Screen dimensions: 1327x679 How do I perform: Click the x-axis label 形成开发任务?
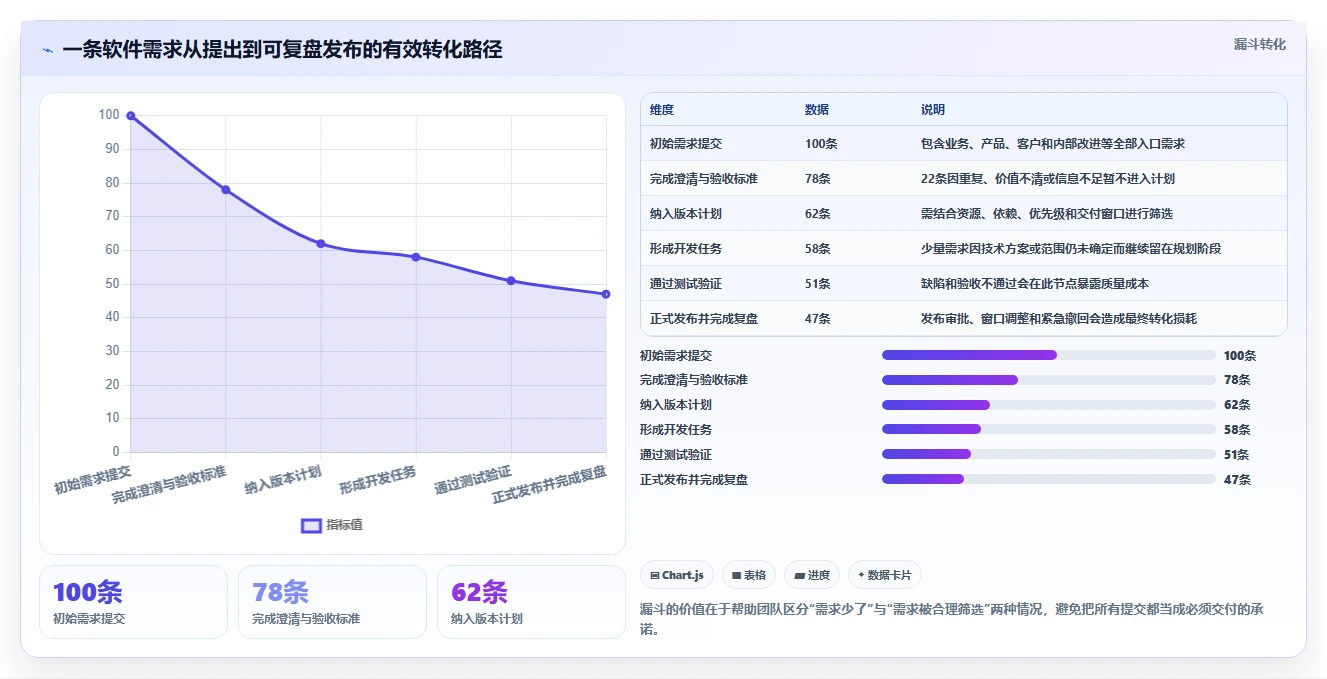click(378, 480)
